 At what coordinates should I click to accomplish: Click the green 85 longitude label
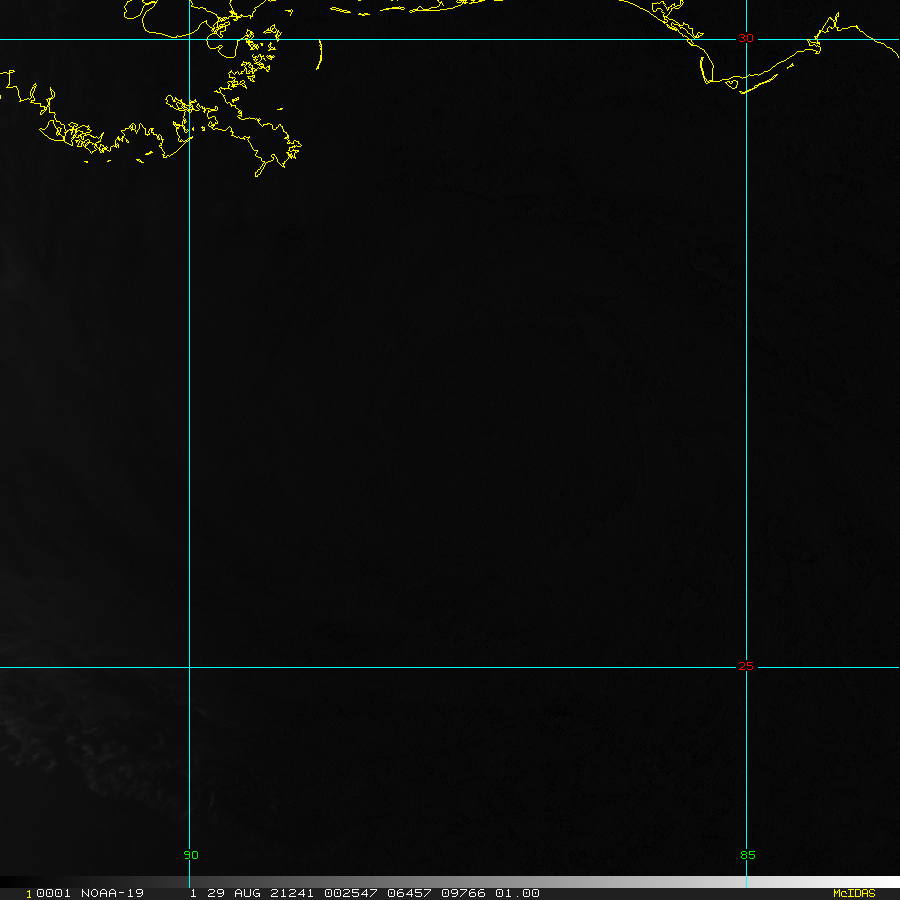click(x=747, y=855)
